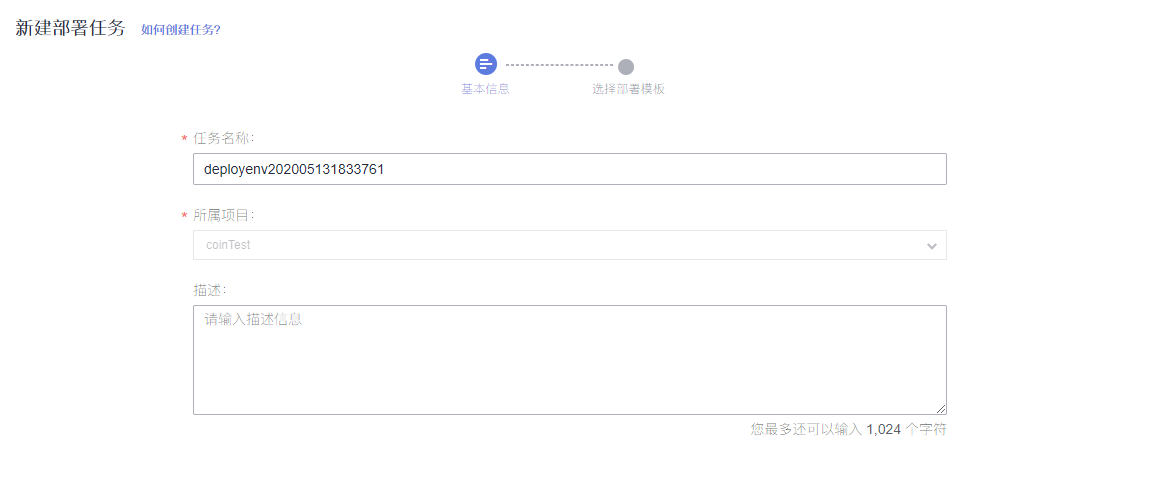This screenshot has height=477, width=1156.
Task: Click the 请输入描述信息 placeholder in textarea
Action: 253,320
